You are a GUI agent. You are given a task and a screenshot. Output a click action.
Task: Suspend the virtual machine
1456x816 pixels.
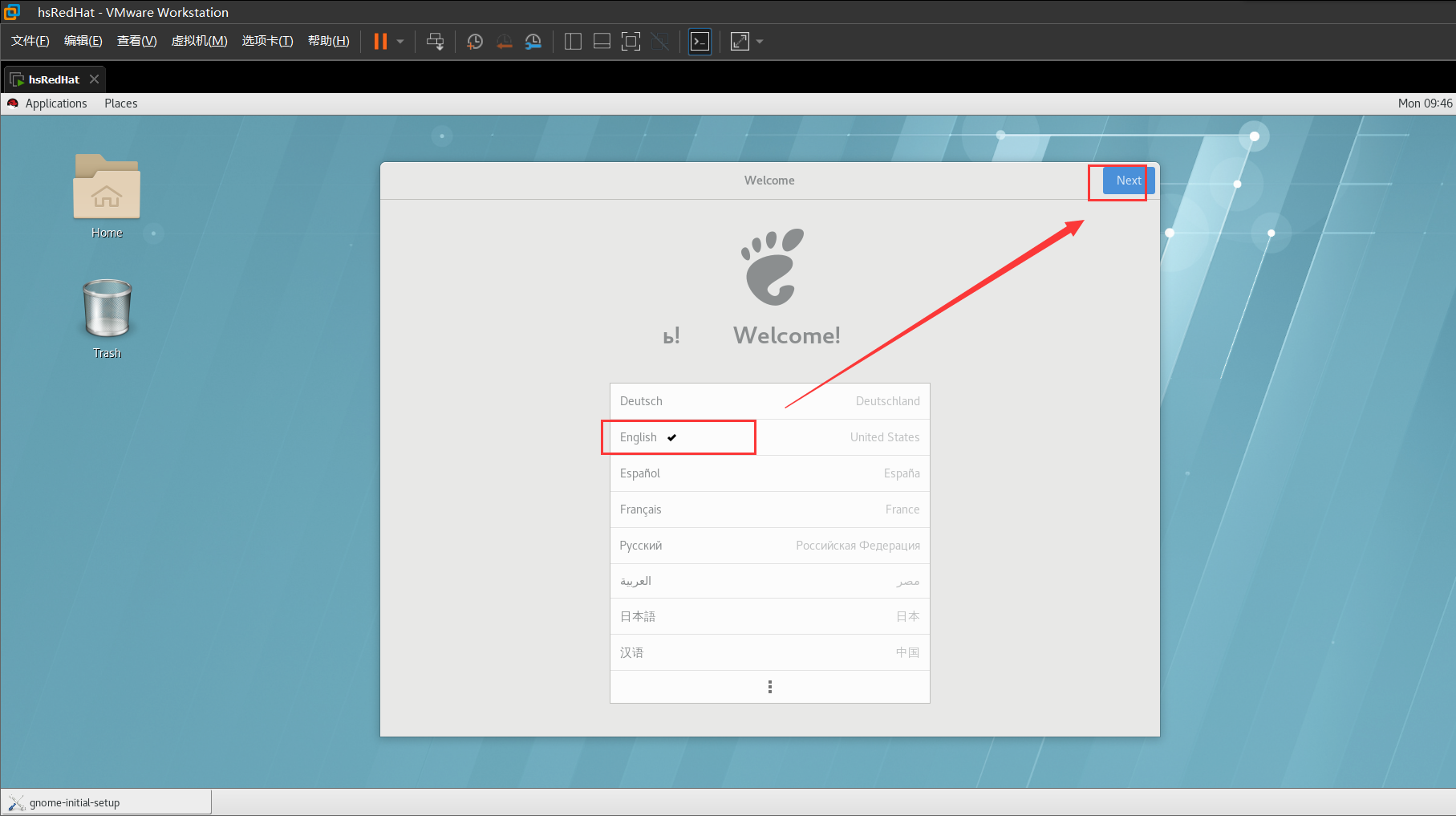click(380, 41)
